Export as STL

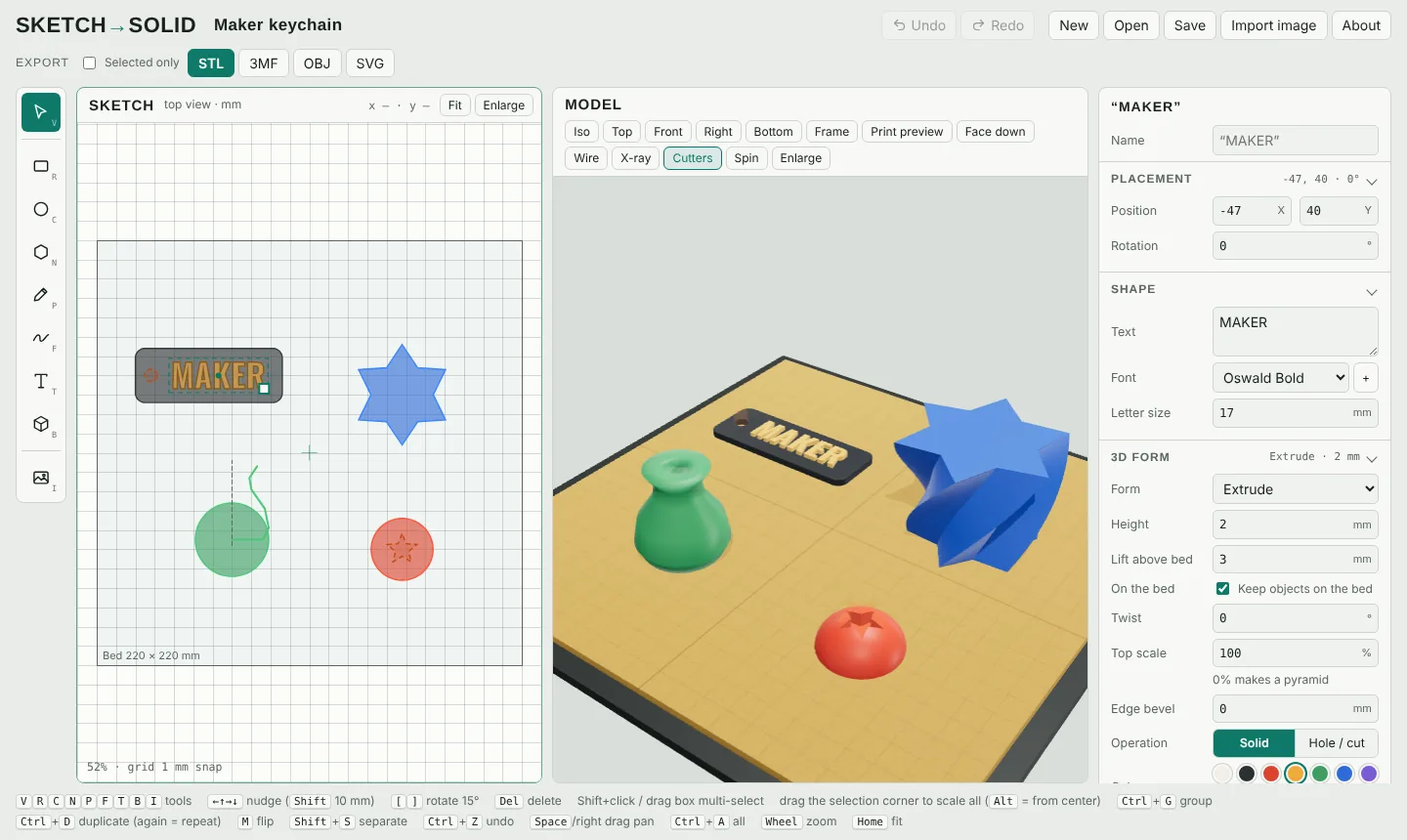(x=211, y=63)
